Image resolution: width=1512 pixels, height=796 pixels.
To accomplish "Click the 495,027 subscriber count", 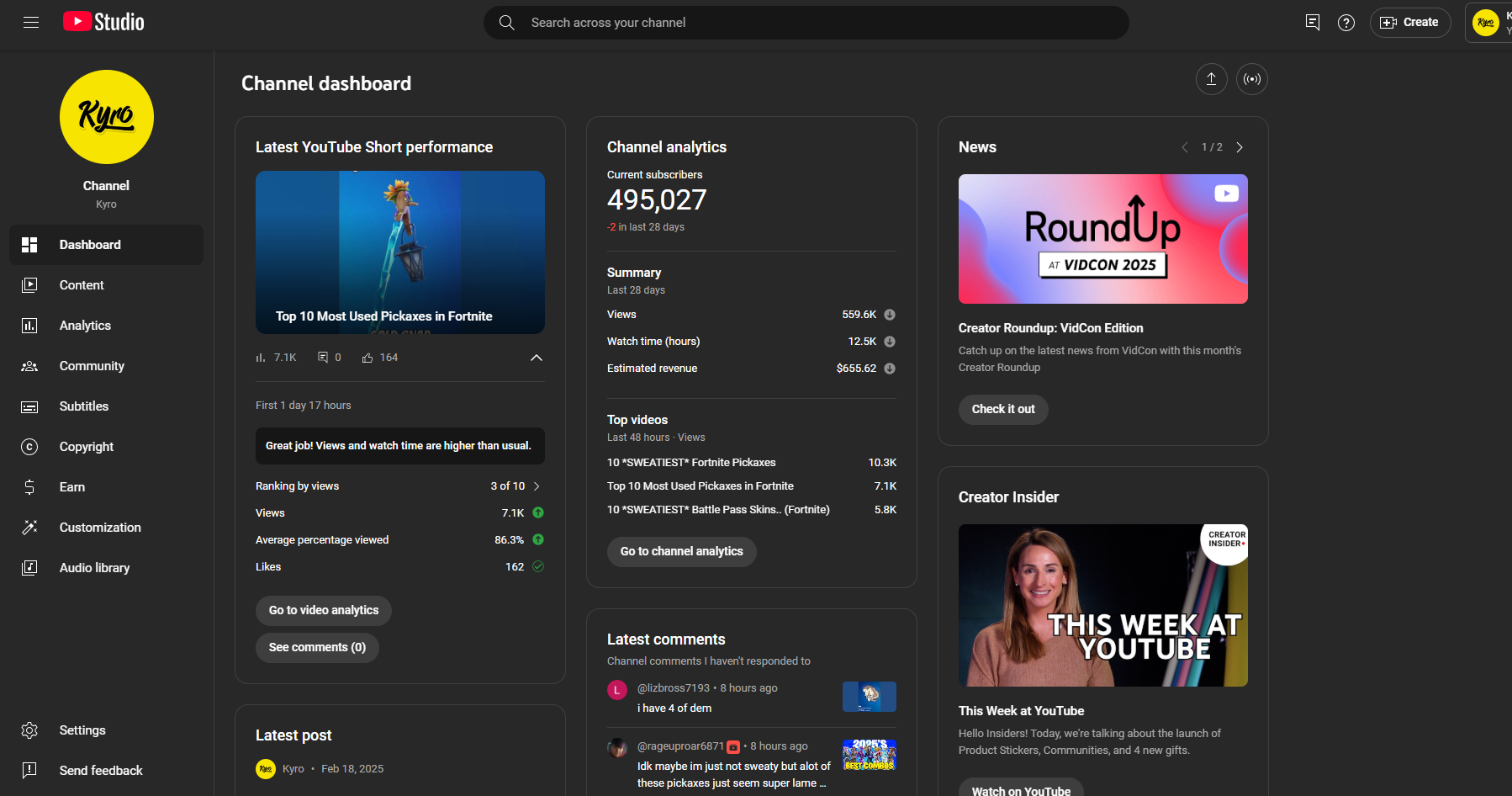I will point(657,200).
